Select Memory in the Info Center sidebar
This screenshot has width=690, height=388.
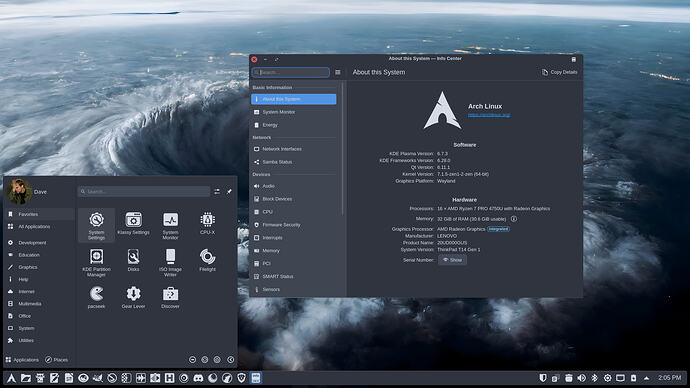294,251
